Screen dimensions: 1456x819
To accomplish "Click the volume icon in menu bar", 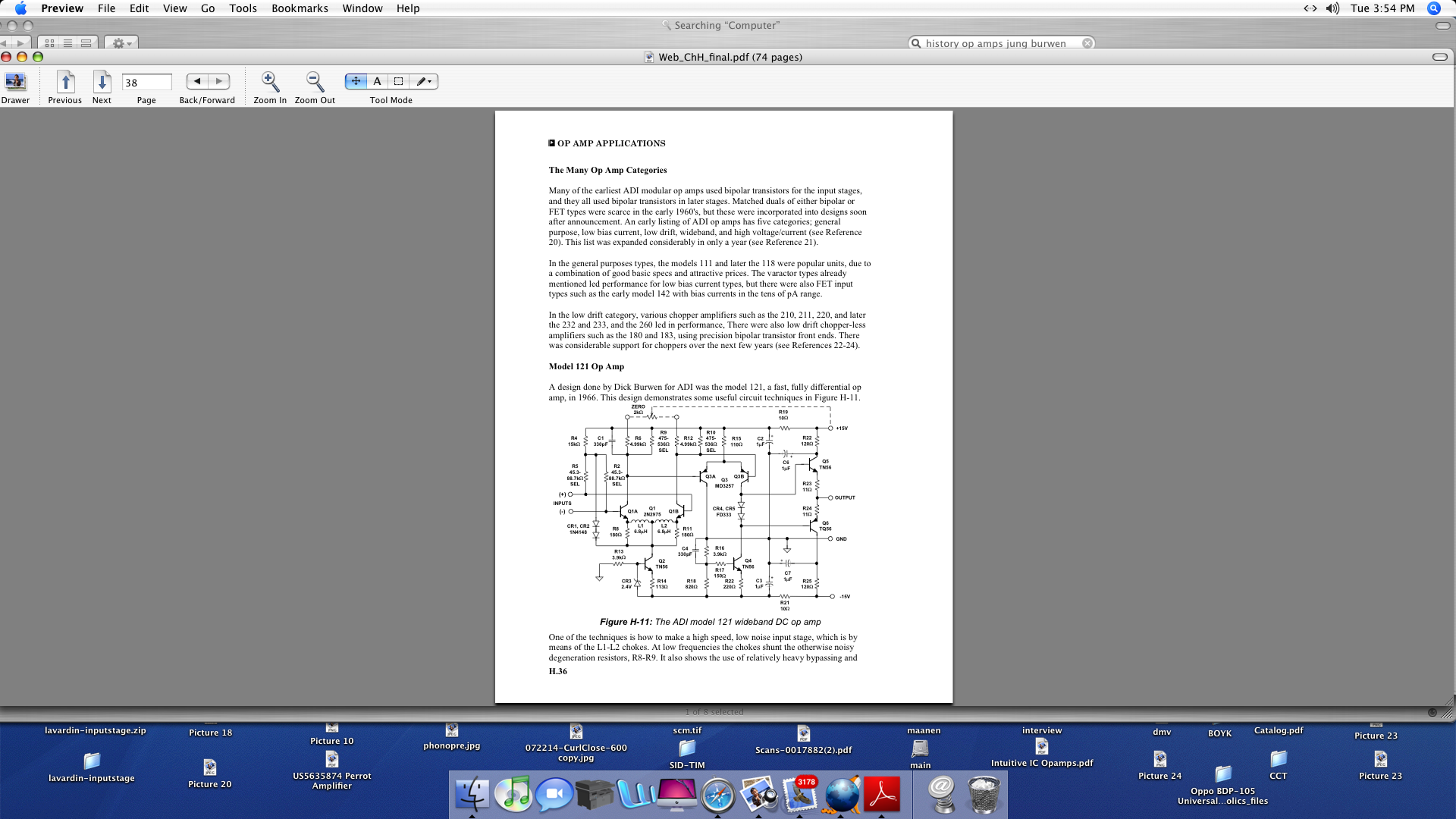I will click(x=1332, y=8).
